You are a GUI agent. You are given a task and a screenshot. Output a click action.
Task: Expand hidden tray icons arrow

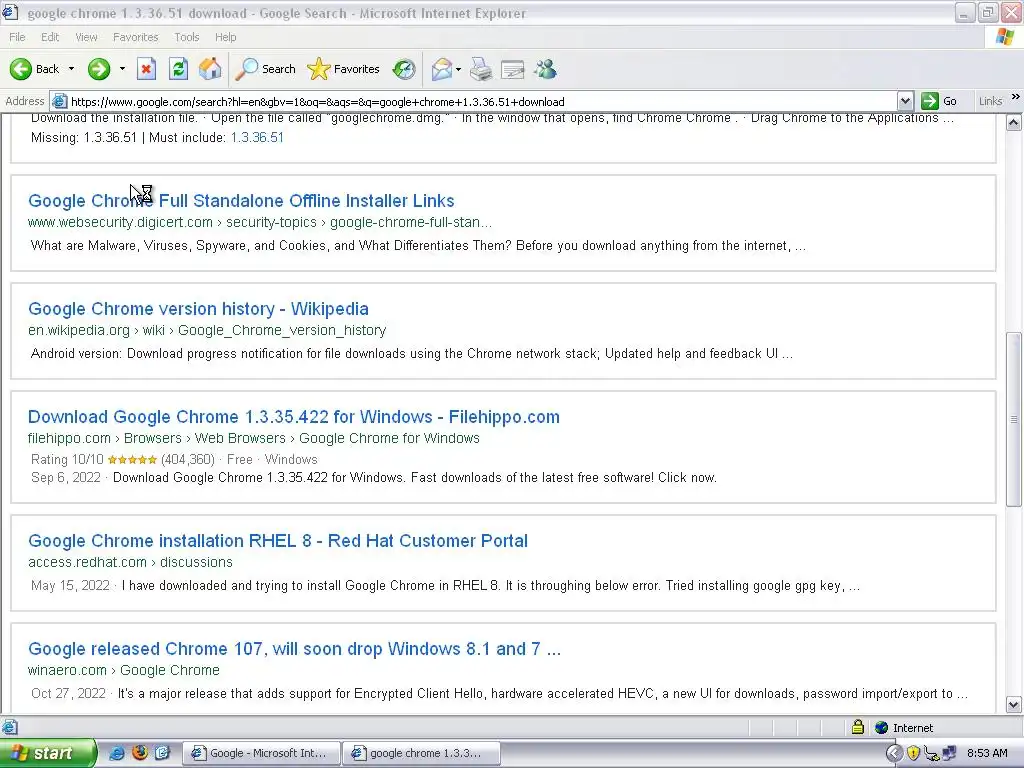(x=894, y=753)
